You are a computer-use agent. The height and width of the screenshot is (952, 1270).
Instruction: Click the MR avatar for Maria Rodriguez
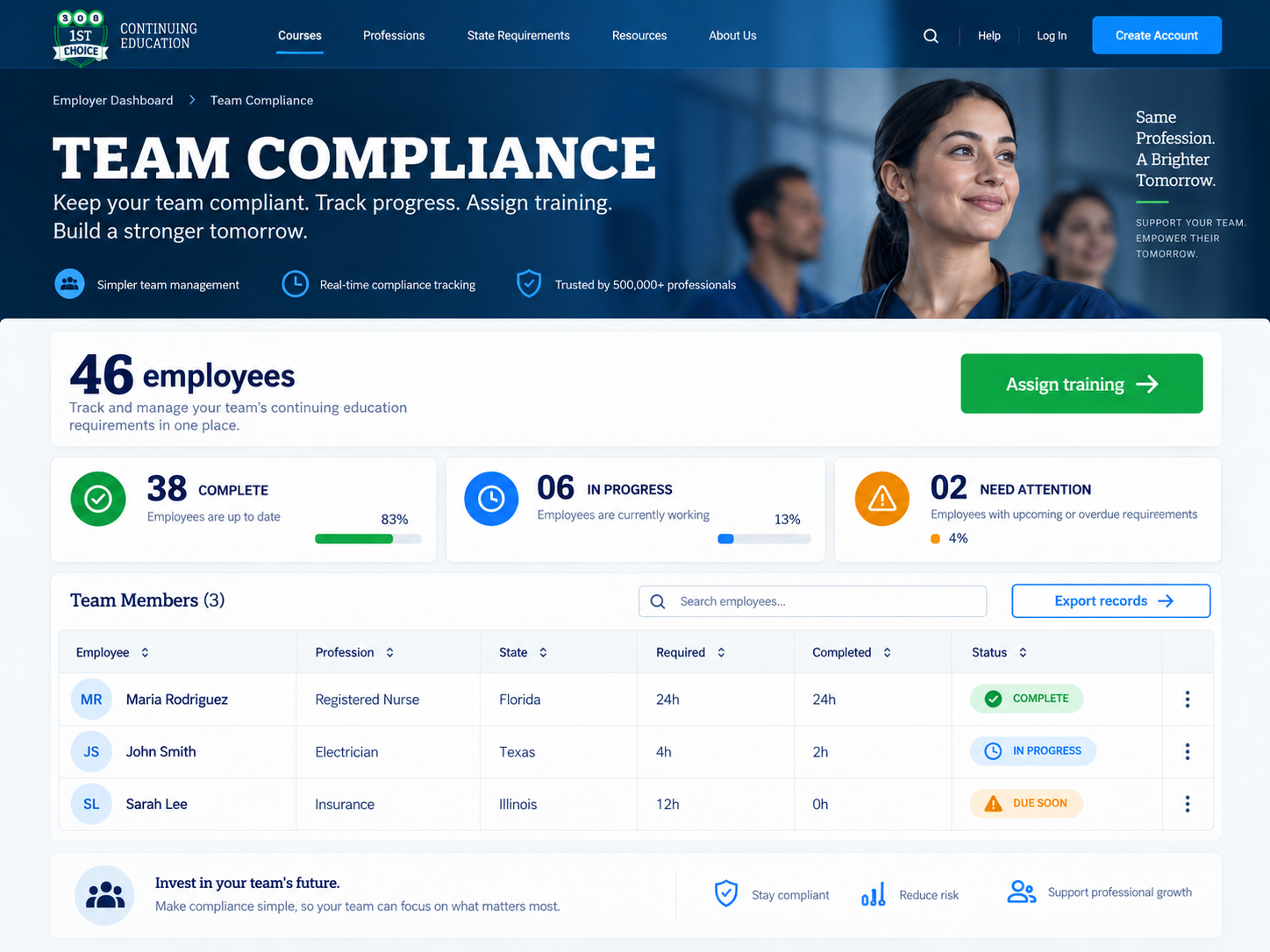click(x=91, y=700)
